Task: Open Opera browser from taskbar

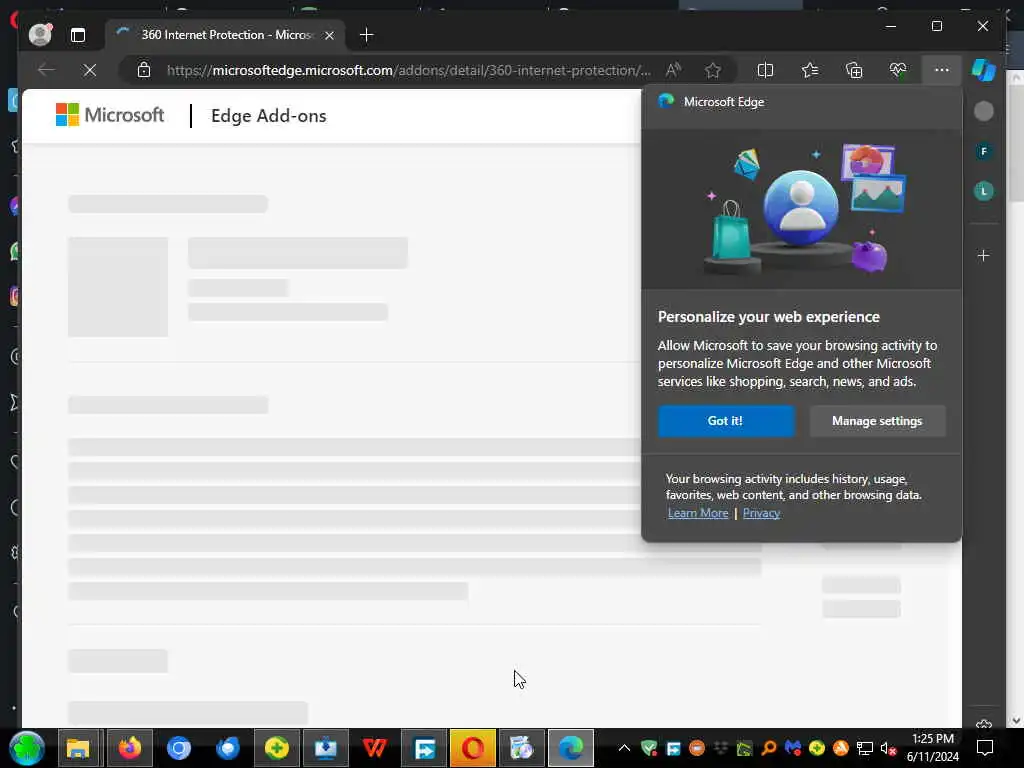Action: coord(473,748)
